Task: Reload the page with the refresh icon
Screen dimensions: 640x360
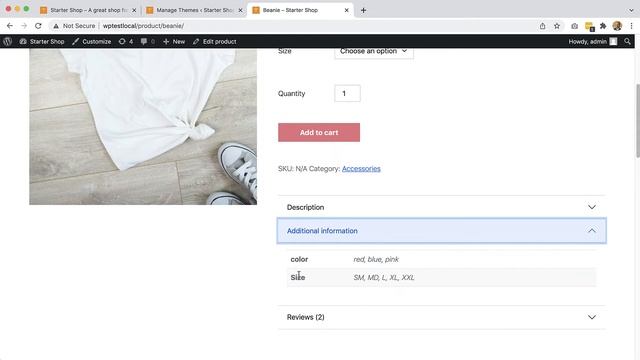Action: pyautogui.click(x=38, y=26)
